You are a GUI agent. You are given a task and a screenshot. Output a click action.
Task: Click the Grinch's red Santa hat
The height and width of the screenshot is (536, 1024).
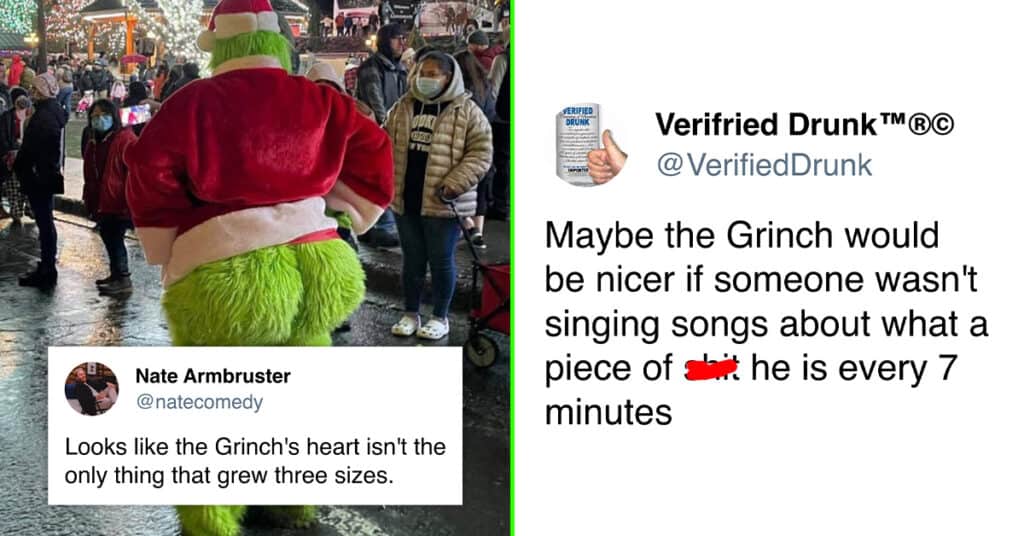240,24
